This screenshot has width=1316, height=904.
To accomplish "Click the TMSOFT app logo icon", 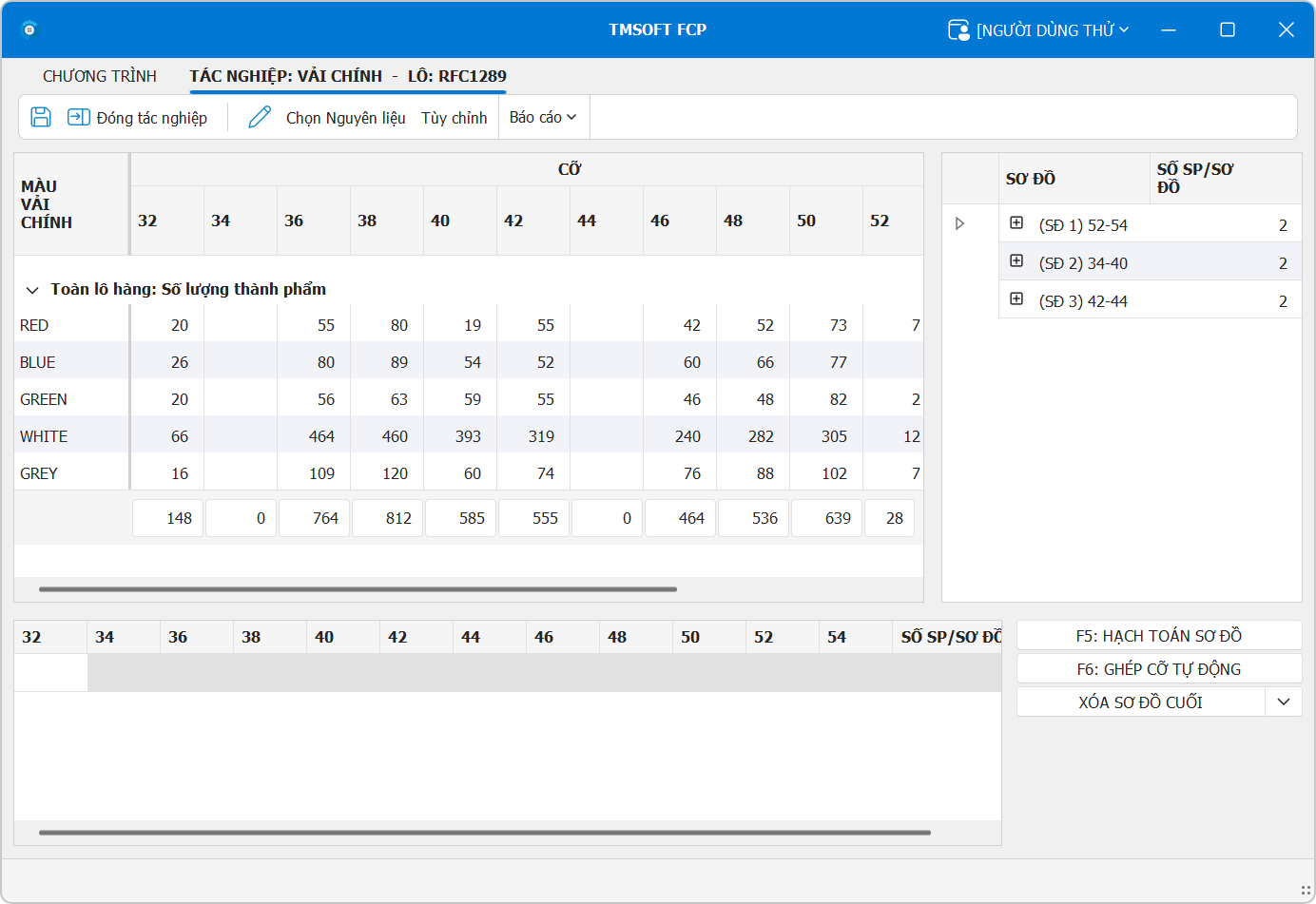I will coord(29,29).
